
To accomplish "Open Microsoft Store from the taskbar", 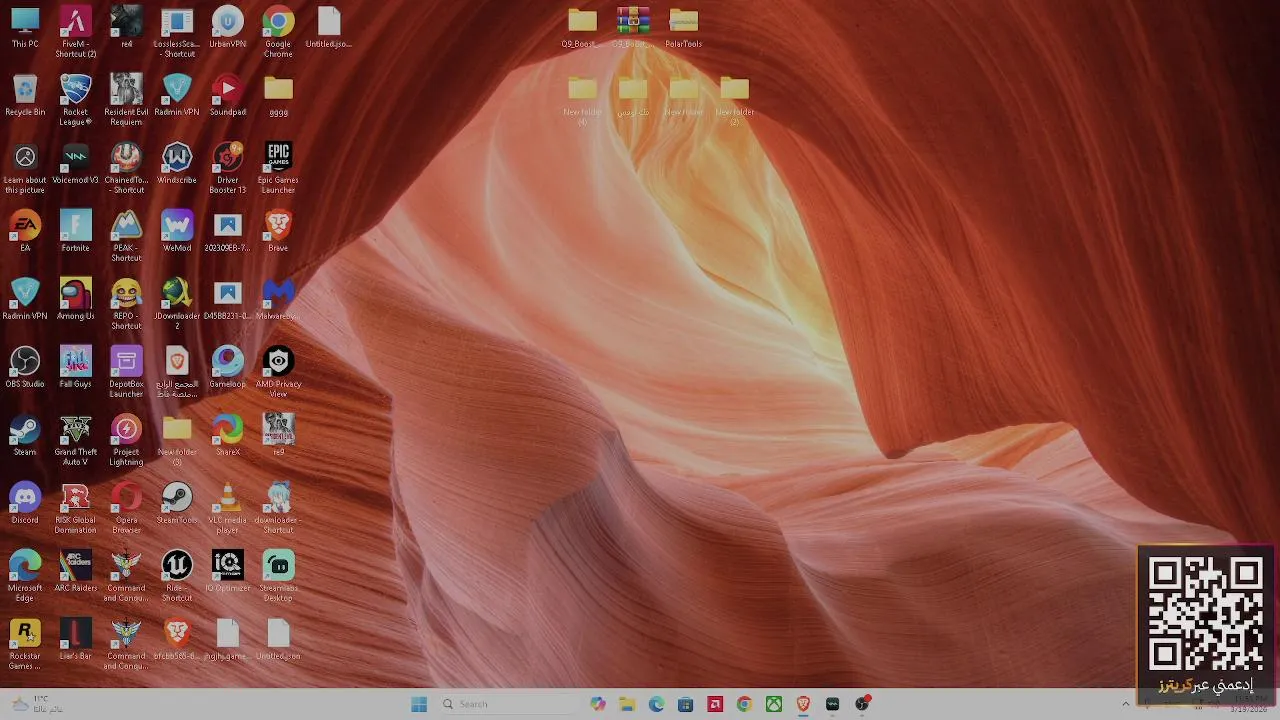I will [686, 704].
